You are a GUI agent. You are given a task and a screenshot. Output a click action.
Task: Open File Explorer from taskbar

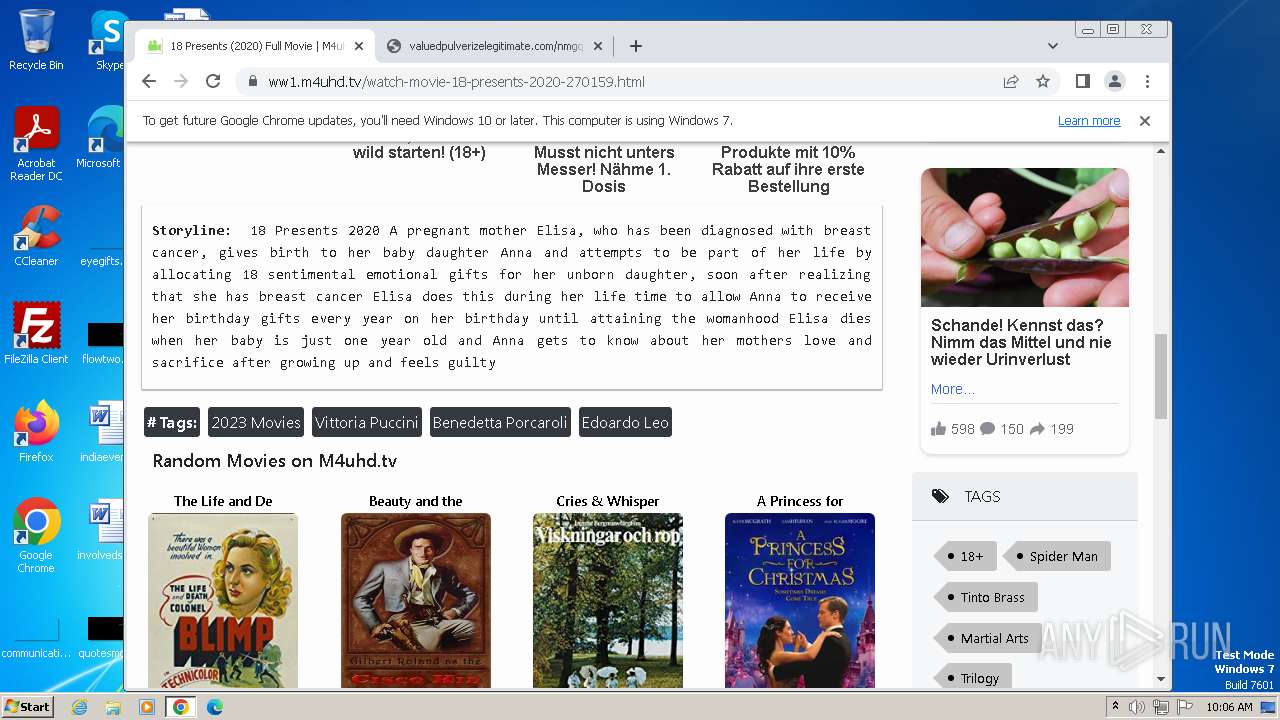(113, 707)
